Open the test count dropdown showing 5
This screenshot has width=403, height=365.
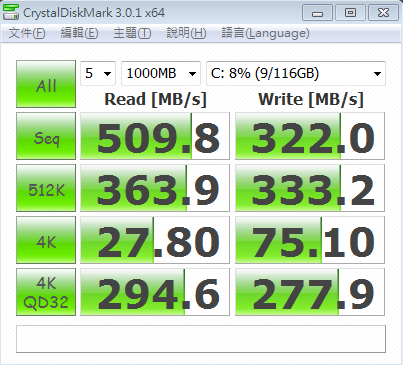pos(98,73)
